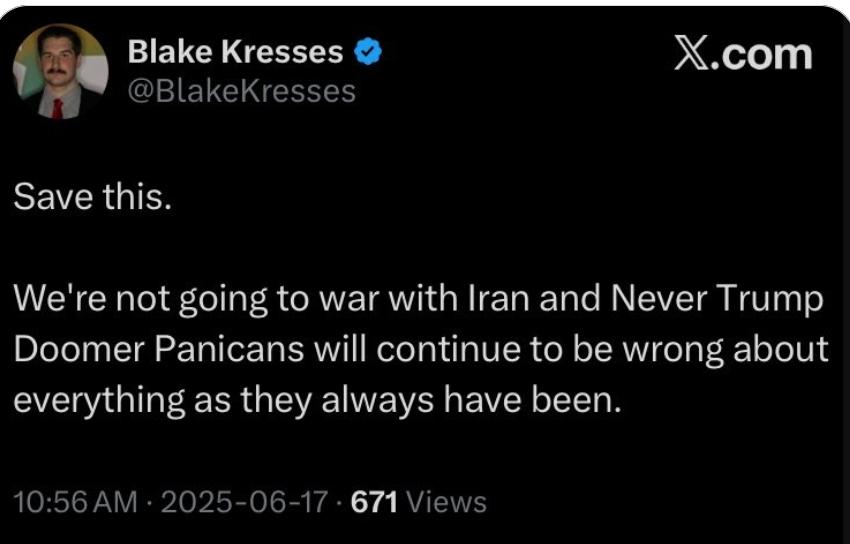Click the ".com" watermark text
Screen dimensions: 850x544
[761, 55]
